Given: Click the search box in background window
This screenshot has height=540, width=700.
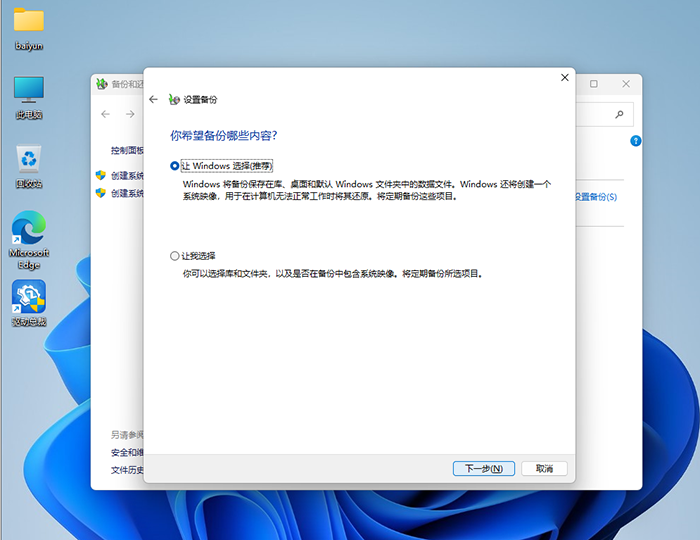Looking at the screenshot, I should coord(604,114).
